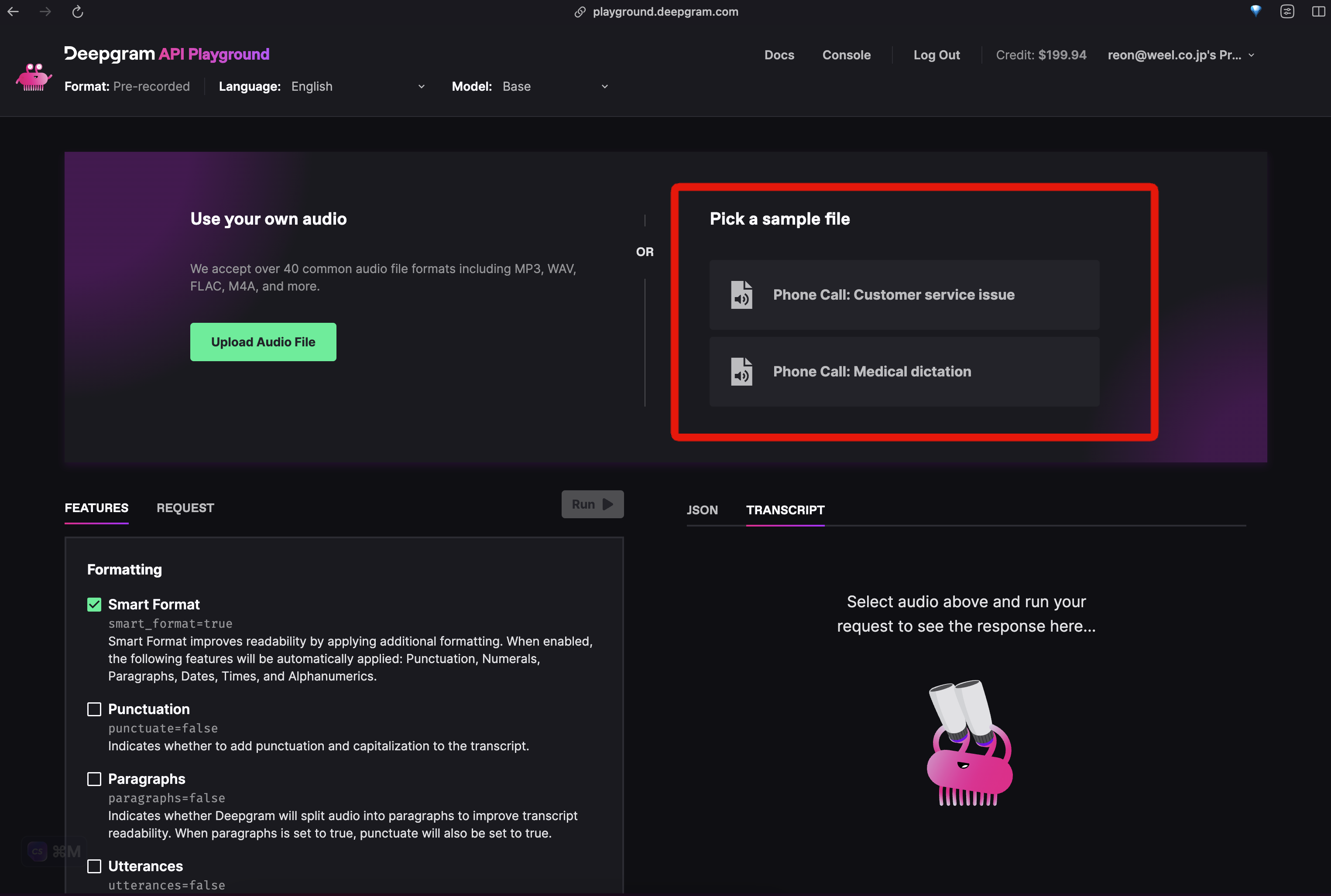Open the Language dropdown showing English
Viewport: 1331px width, 896px height.
click(358, 86)
